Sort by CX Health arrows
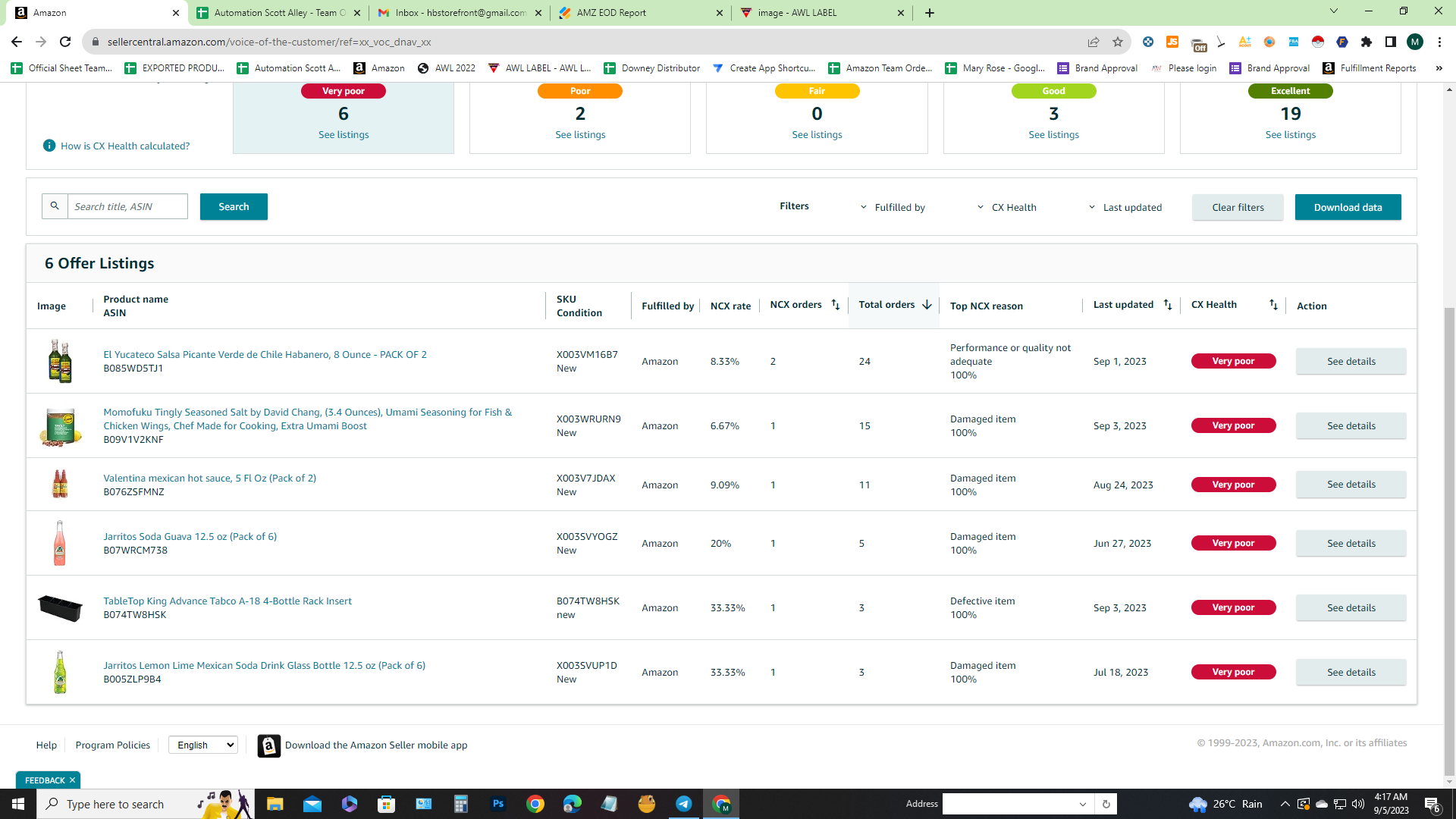Image resolution: width=1456 pixels, height=819 pixels. click(1273, 305)
